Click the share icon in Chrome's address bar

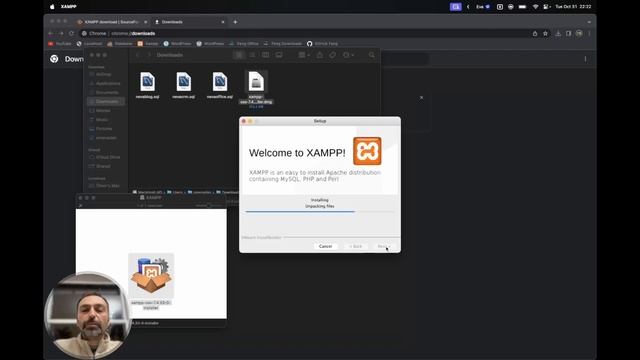pyautogui.click(x=535, y=33)
